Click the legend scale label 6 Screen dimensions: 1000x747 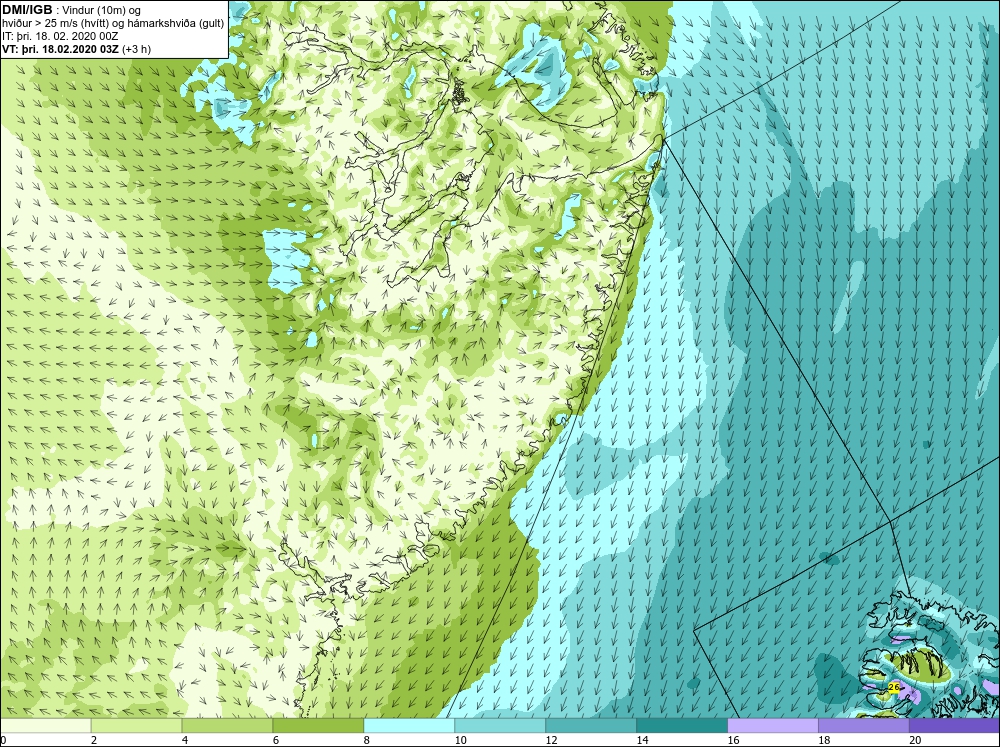276,740
